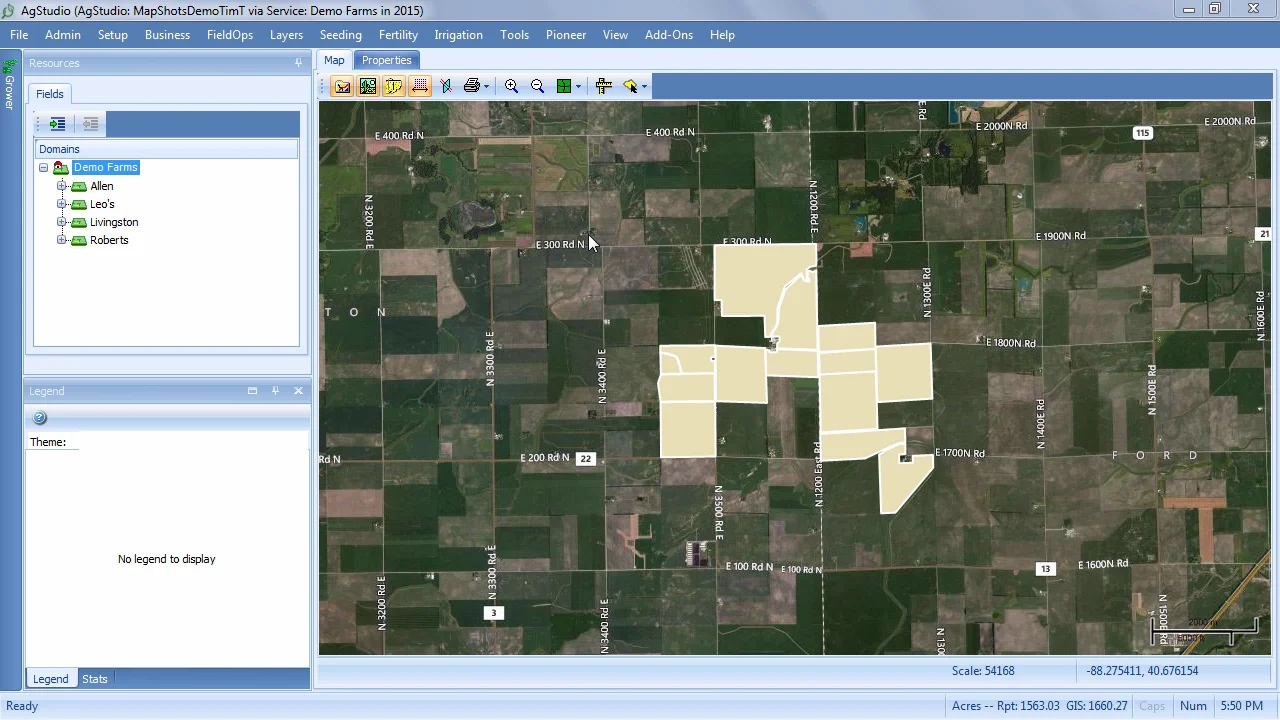Toggle the aerial imagery background icon
This screenshot has width=1280, height=720.
pos(368,86)
